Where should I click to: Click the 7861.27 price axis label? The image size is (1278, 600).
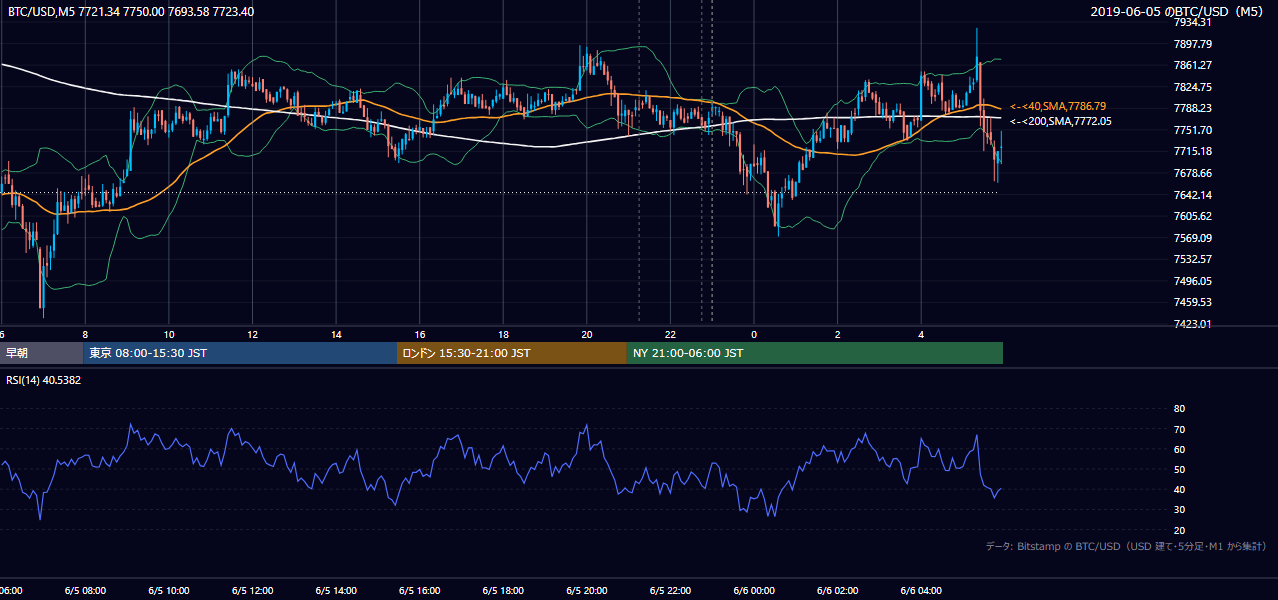[x=1194, y=66]
